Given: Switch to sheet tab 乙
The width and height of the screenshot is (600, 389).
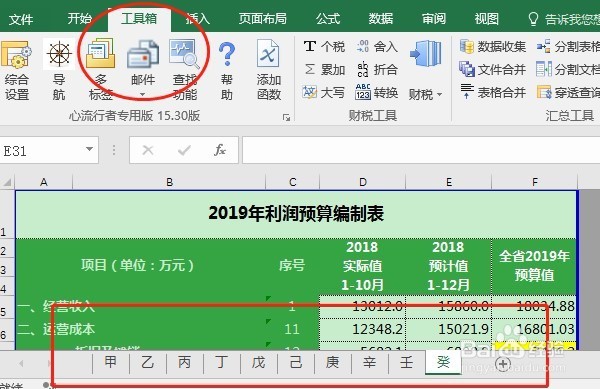Looking at the screenshot, I should (148, 362).
